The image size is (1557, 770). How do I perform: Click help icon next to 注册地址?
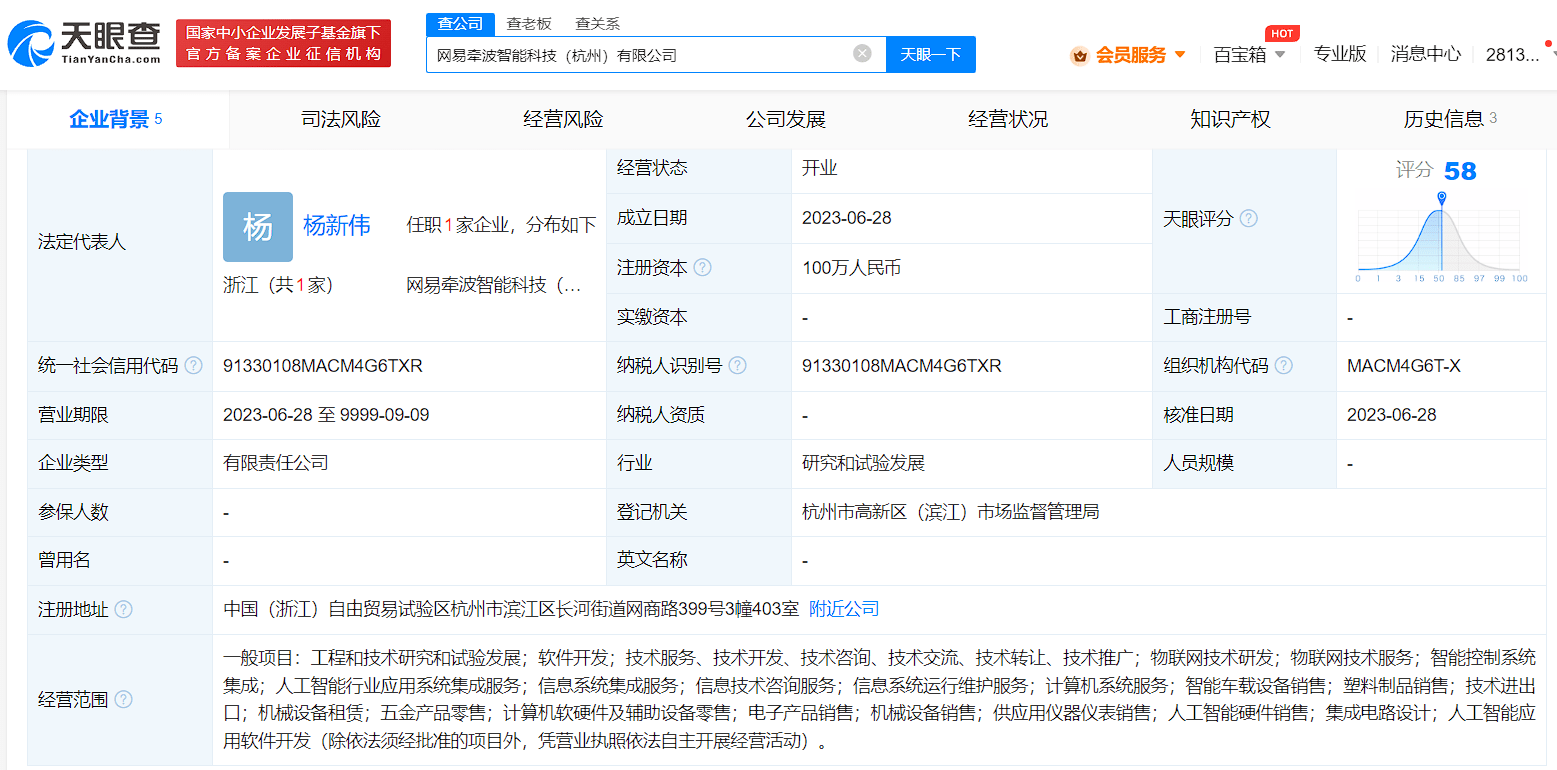pyautogui.click(x=124, y=609)
